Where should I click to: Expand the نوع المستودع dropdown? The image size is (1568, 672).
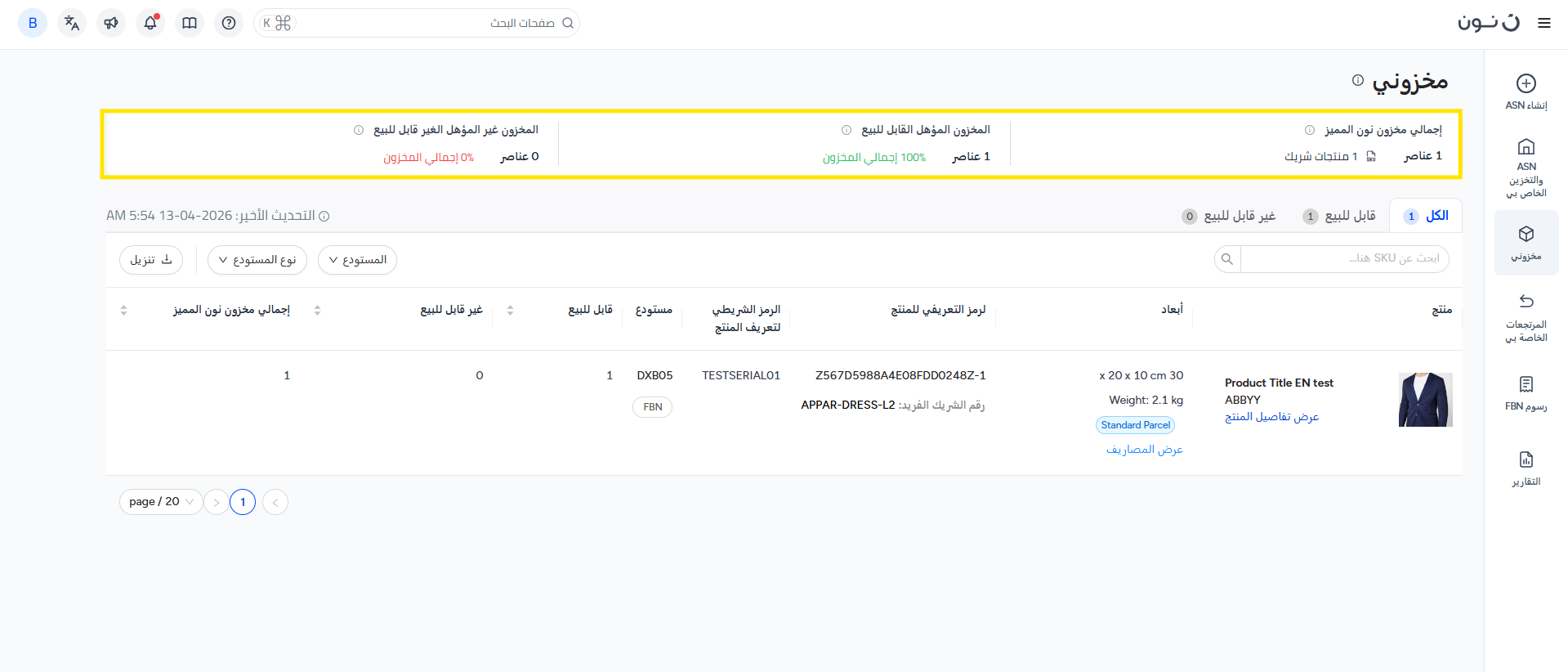[x=257, y=260]
